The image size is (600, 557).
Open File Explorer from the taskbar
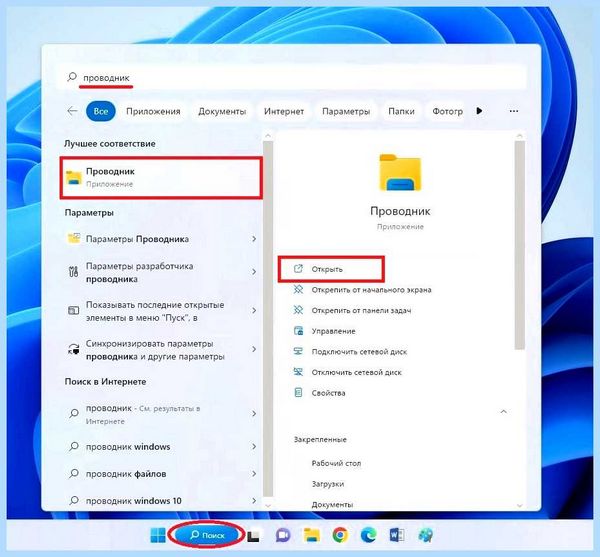click(x=312, y=535)
